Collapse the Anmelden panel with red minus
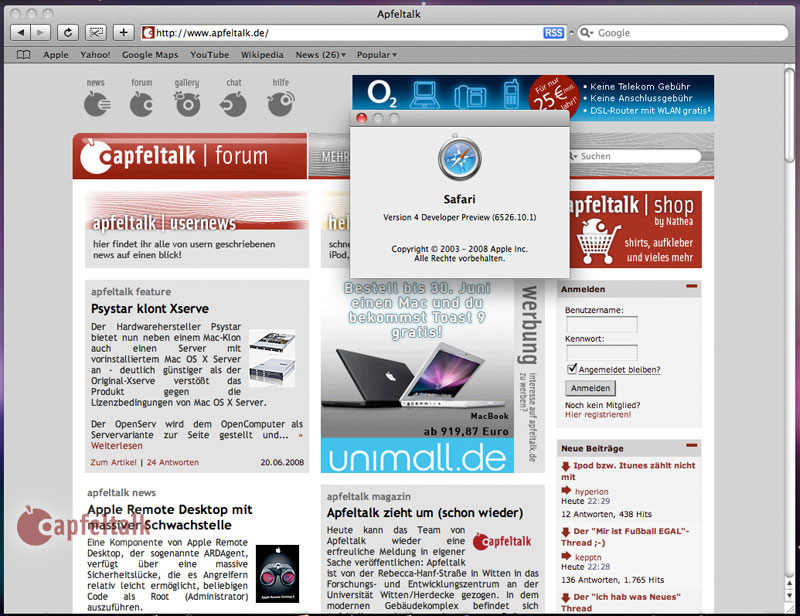Viewport: 800px width, 616px height. [691, 286]
